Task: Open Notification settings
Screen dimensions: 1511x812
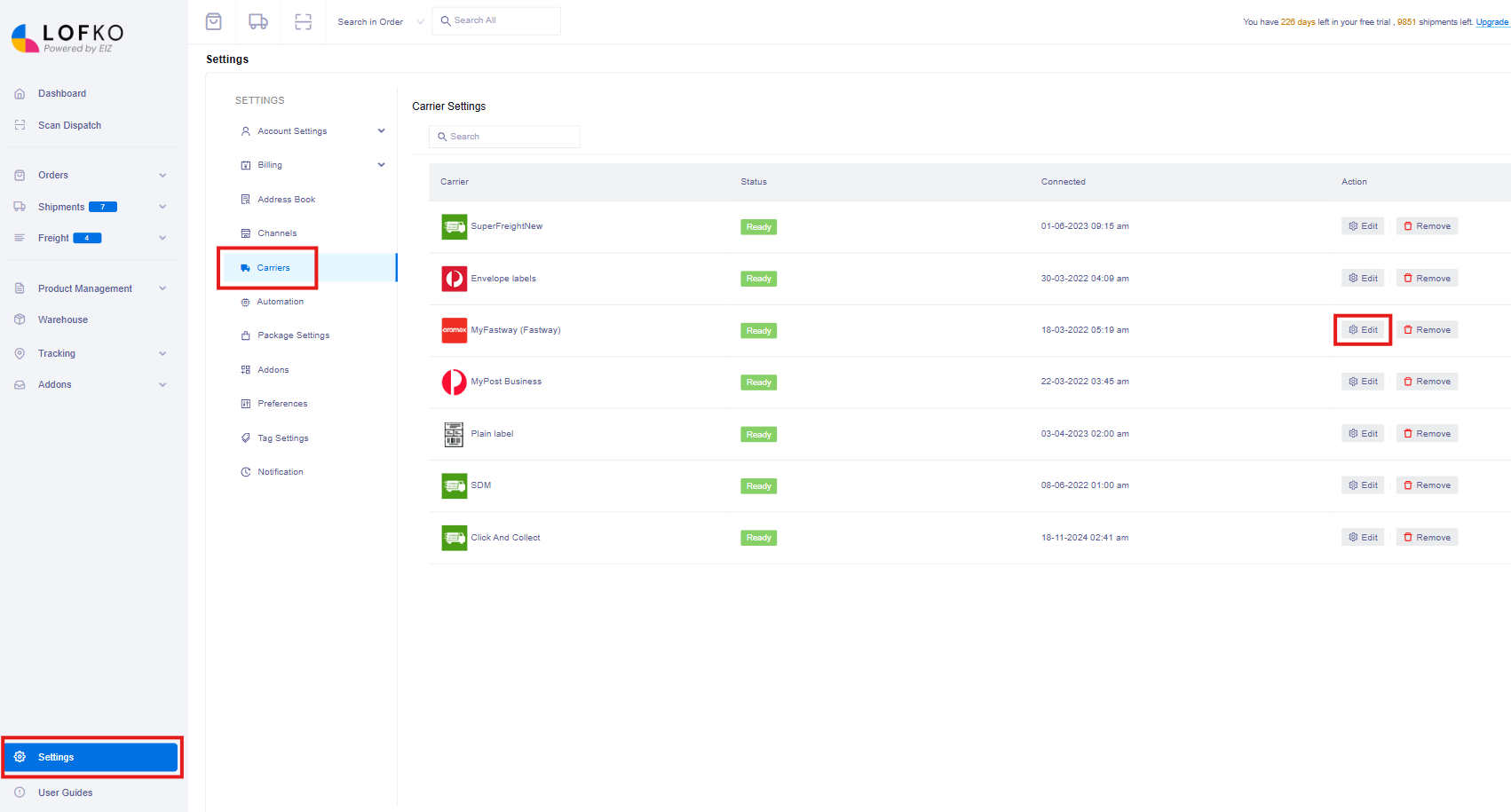Action: click(x=280, y=471)
